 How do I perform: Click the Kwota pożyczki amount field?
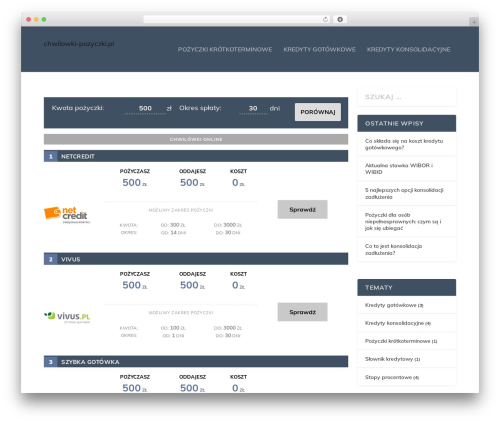(x=145, y=109)
